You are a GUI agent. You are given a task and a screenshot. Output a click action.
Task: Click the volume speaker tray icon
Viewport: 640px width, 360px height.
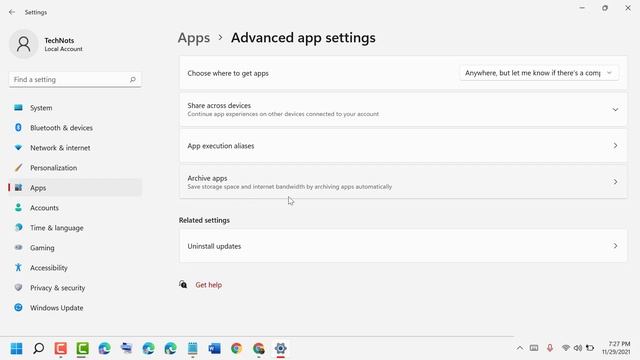click(578, 348)
